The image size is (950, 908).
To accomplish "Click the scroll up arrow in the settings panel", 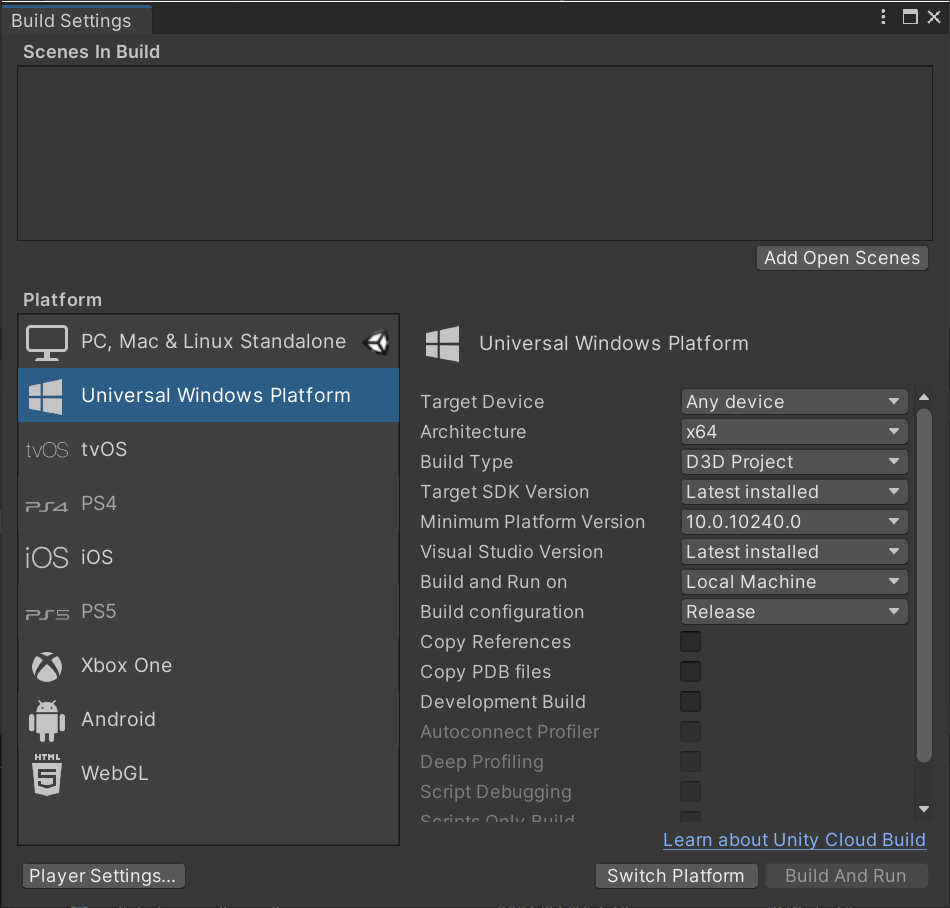I will (x=924, y=397).
